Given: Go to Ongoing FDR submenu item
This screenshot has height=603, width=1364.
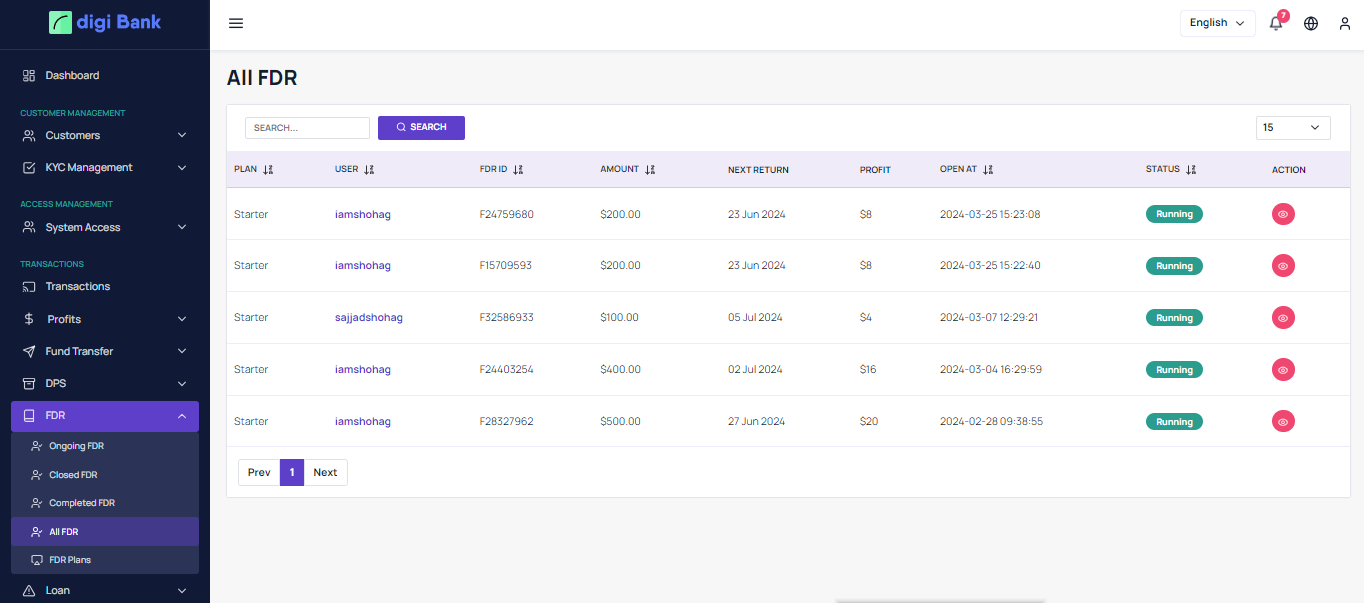Looking at the screenshot, I should click(x=76, y=446).
